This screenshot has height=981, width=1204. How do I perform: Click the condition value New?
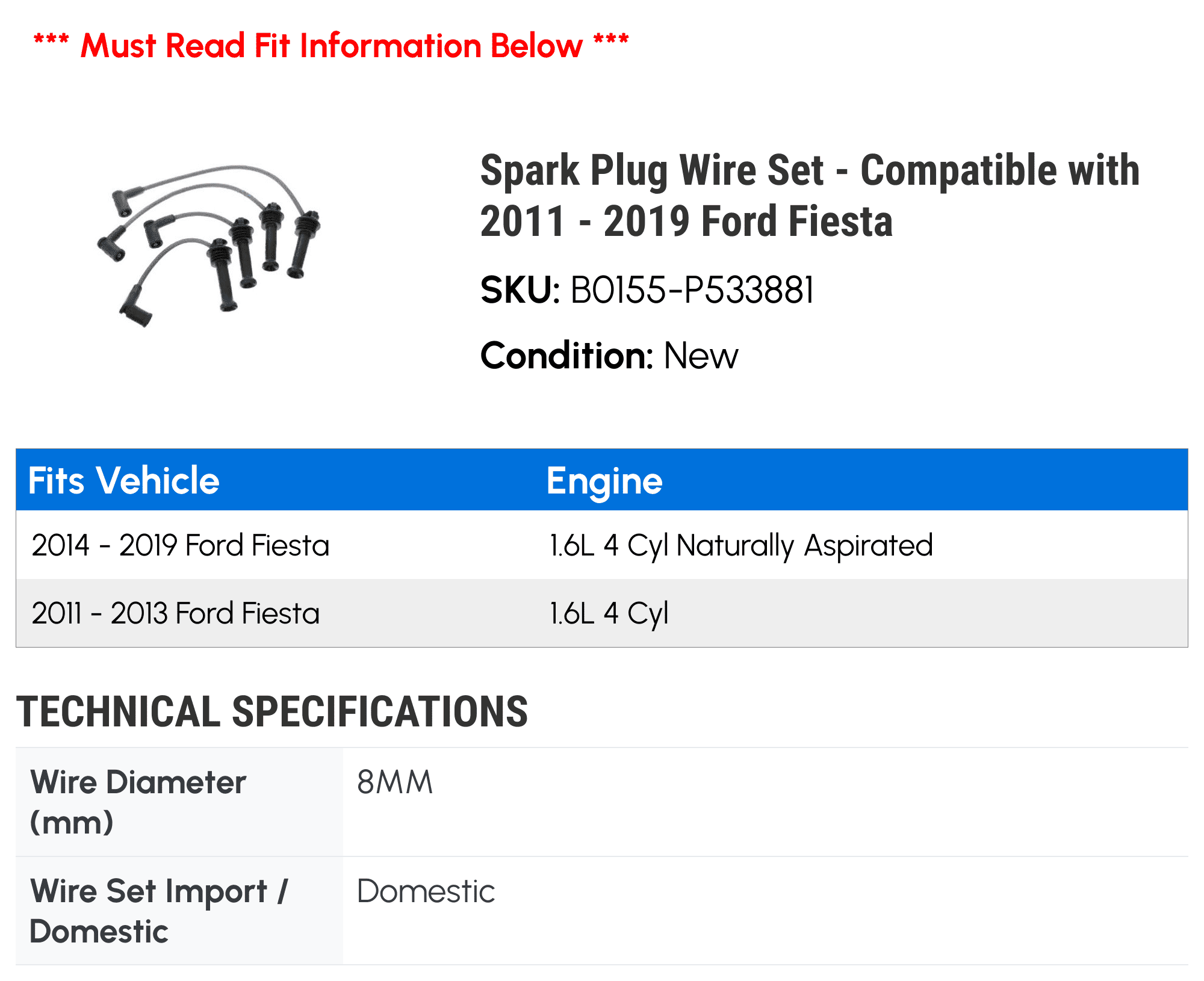(x=701, y=356)
